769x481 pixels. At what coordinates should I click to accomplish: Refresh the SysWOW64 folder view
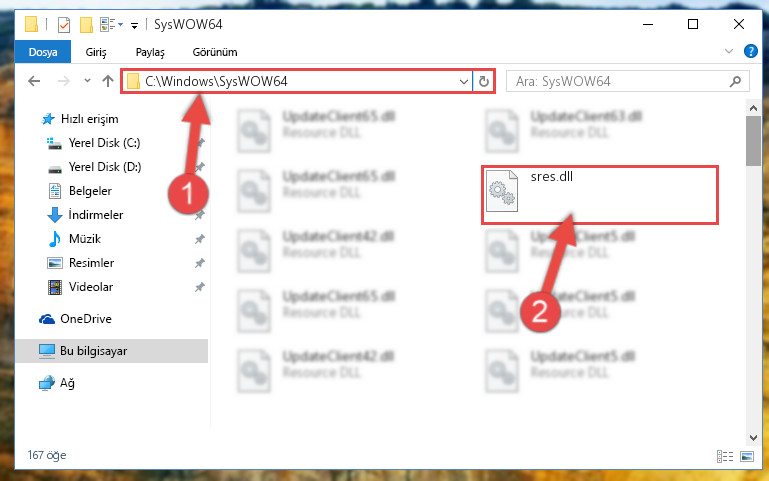[484, 81]
